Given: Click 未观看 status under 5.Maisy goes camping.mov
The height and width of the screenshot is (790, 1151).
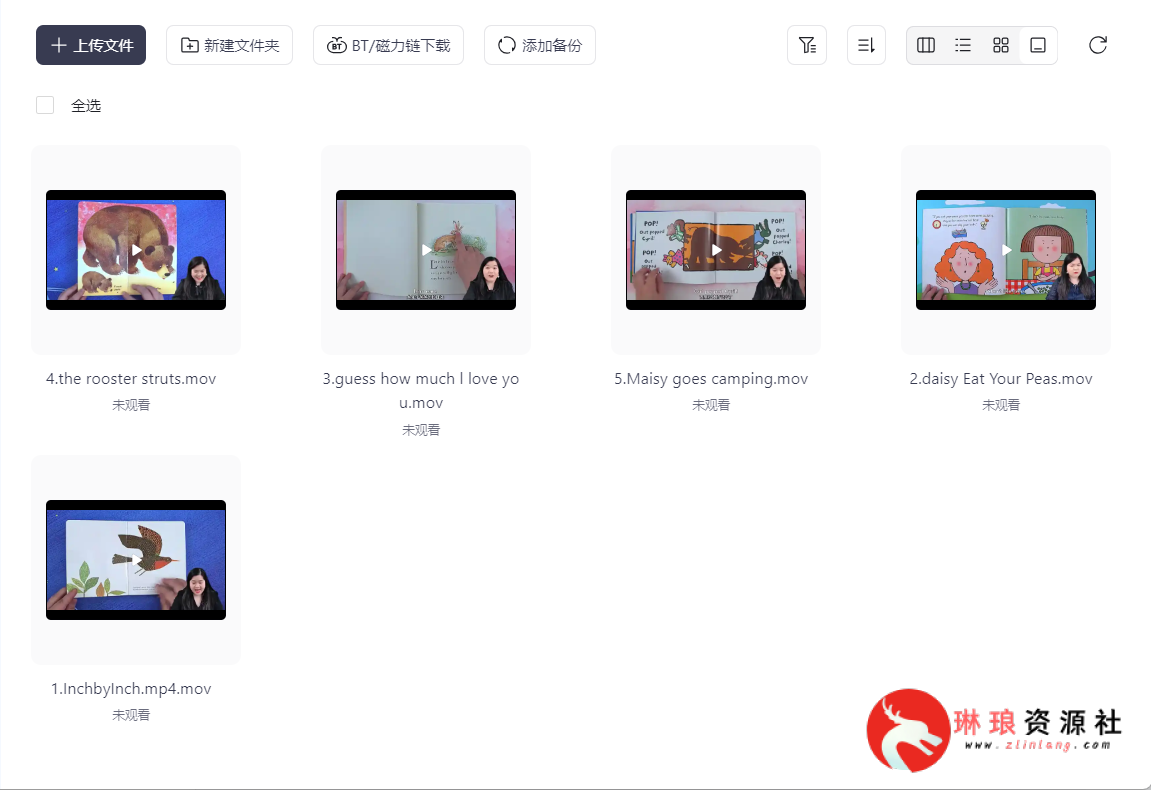Looking at the screenshot, I should tap(711, 405).
